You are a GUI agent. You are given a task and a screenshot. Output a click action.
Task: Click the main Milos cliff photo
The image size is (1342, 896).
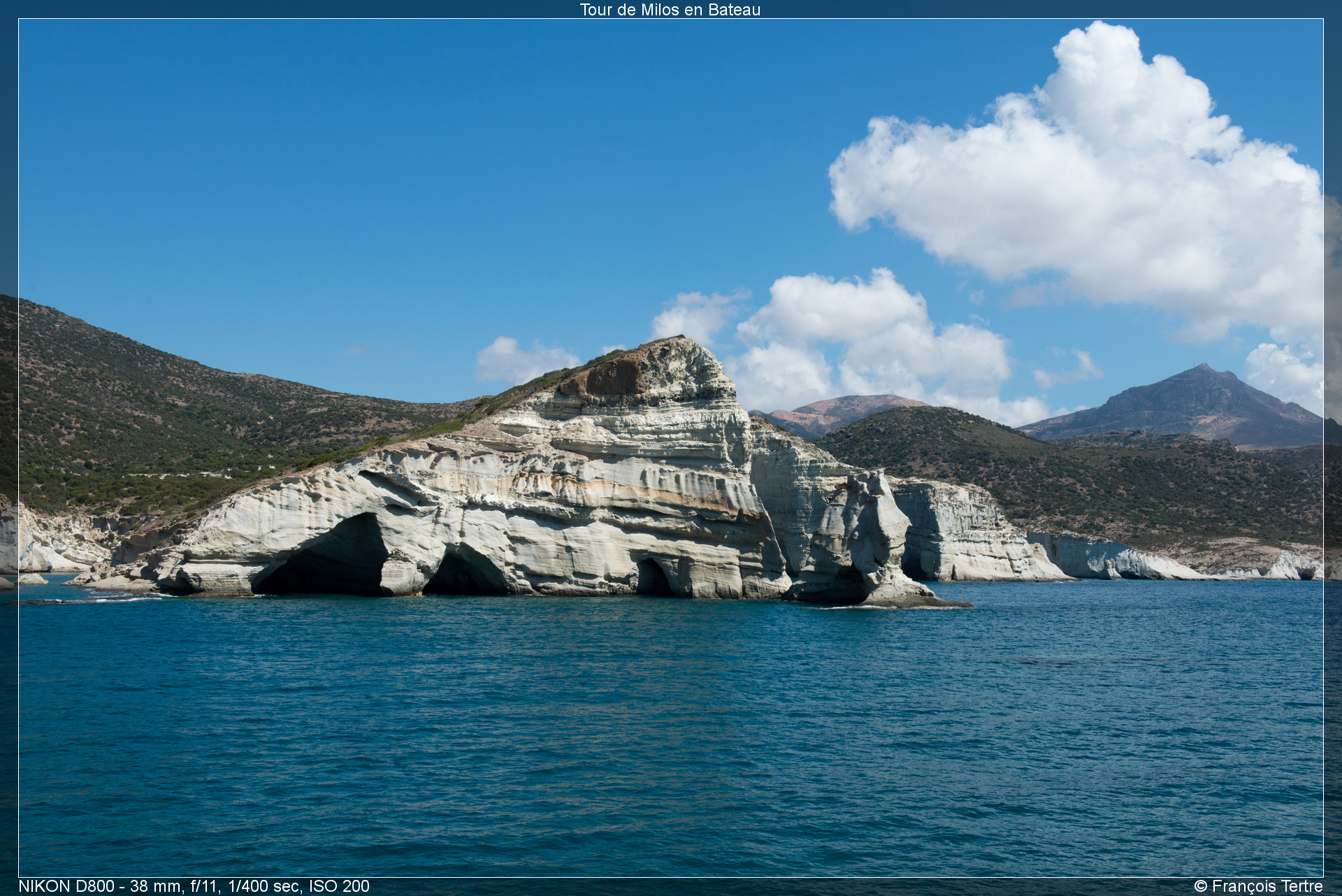pos(671,448)
